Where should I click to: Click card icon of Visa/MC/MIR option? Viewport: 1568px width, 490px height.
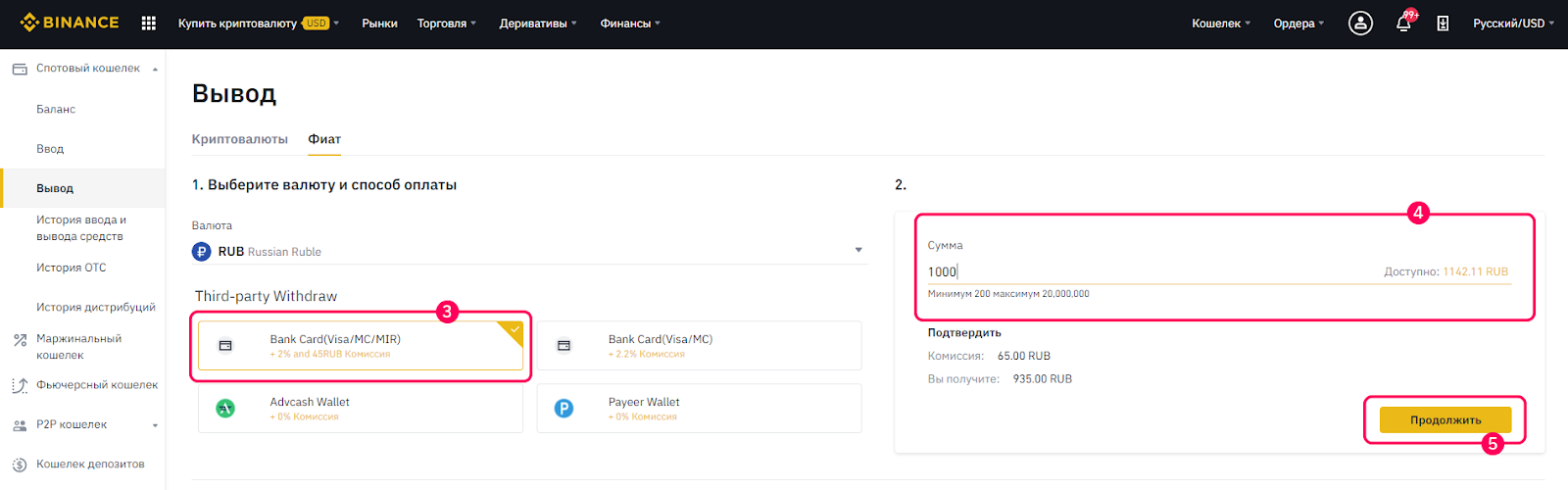(x=225, y=346)
